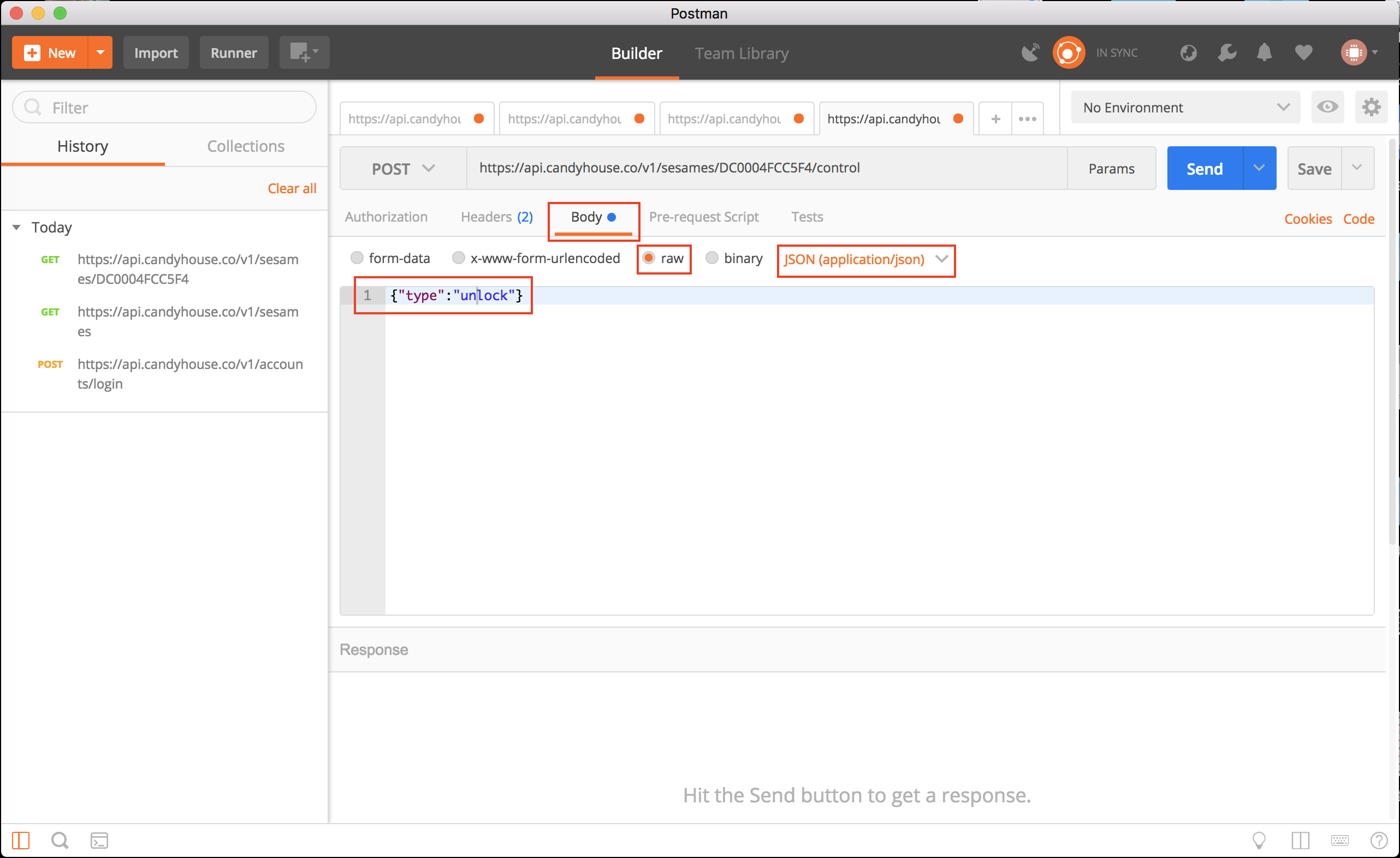Viewport: 1400px width, 858px height.
Task: Switch to the second request tab
Action: point(576,118)
